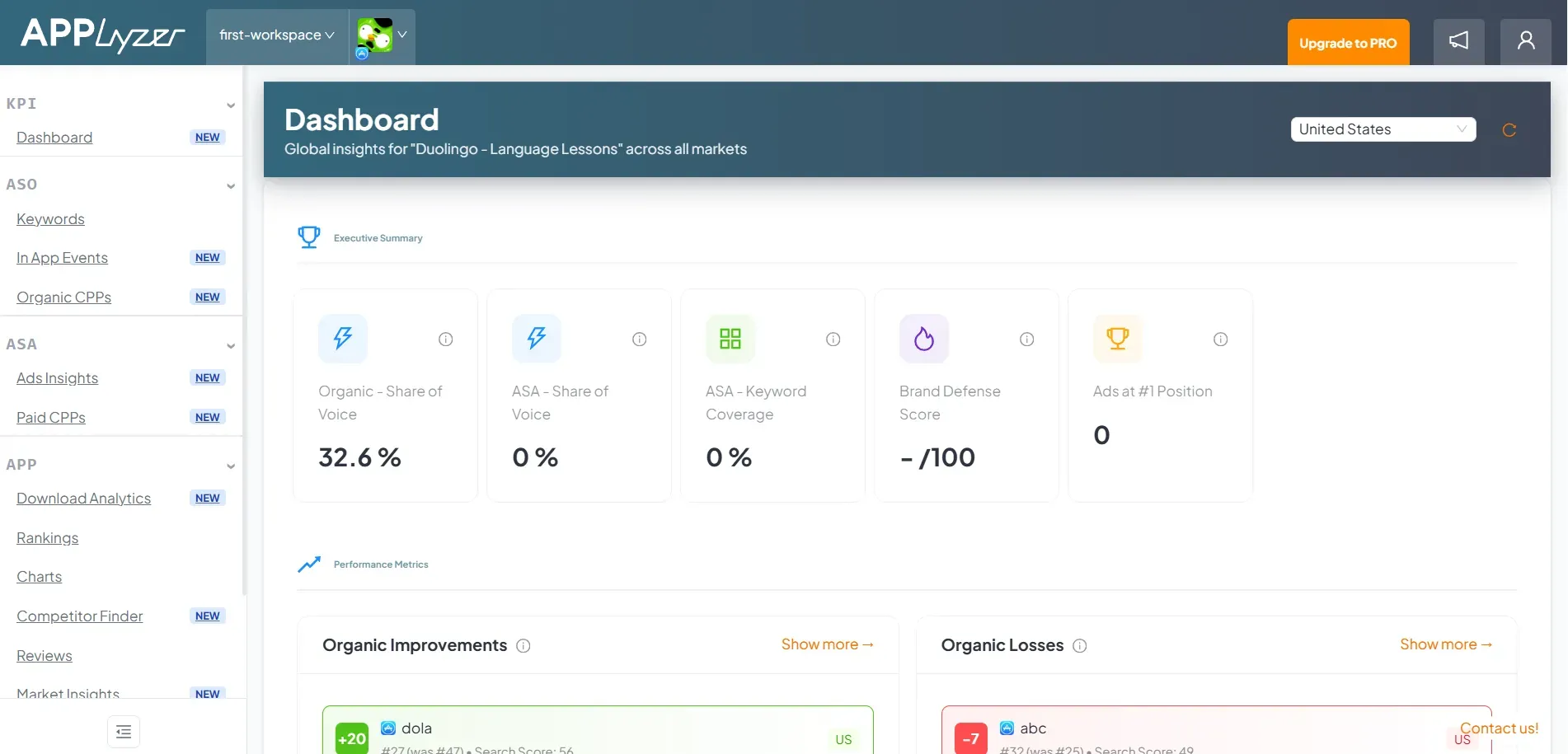Click the announcements megaphone icon

tap(1458, 40)
